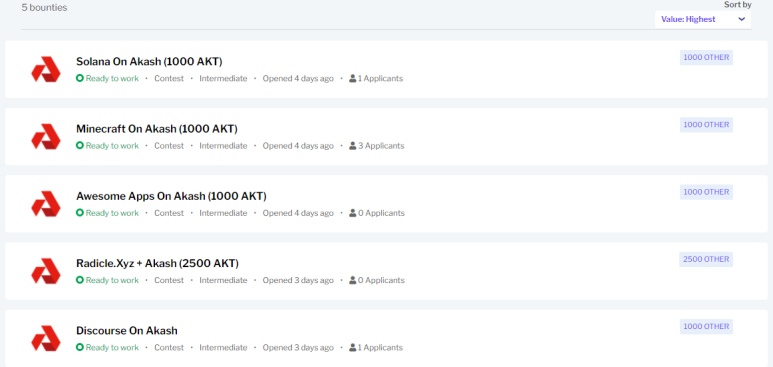
Task: Click '1 Applicants' on Discourse bounty
Action: pyautogui.click(x=380, y=348)
